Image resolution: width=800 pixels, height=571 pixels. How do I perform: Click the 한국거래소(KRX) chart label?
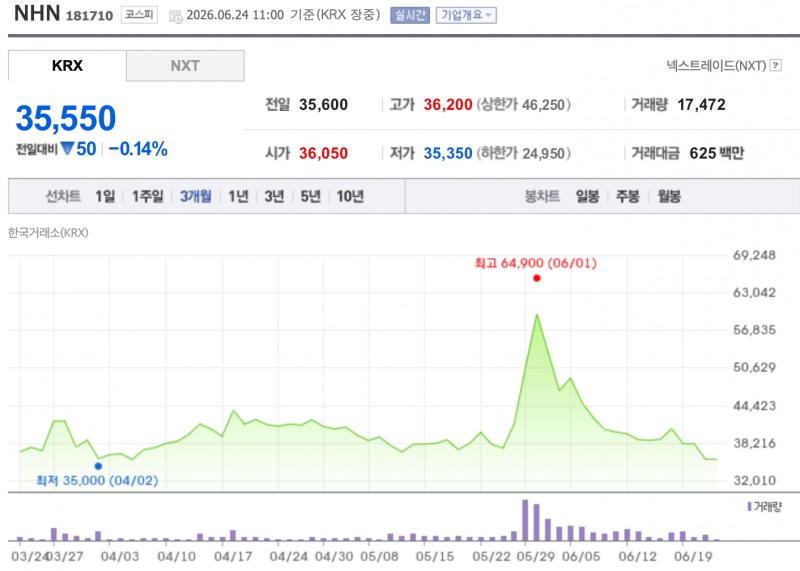[x=48, y=233]
